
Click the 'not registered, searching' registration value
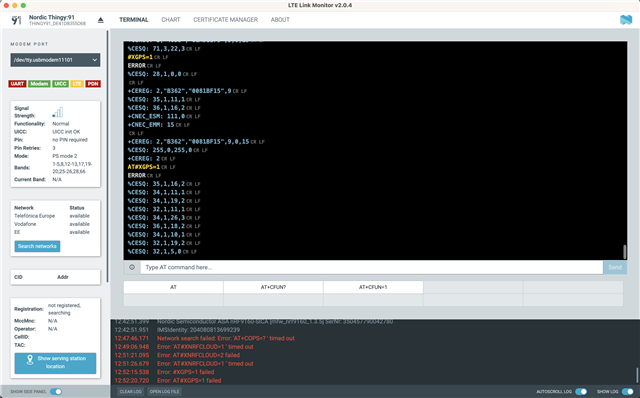coord(64,309)
